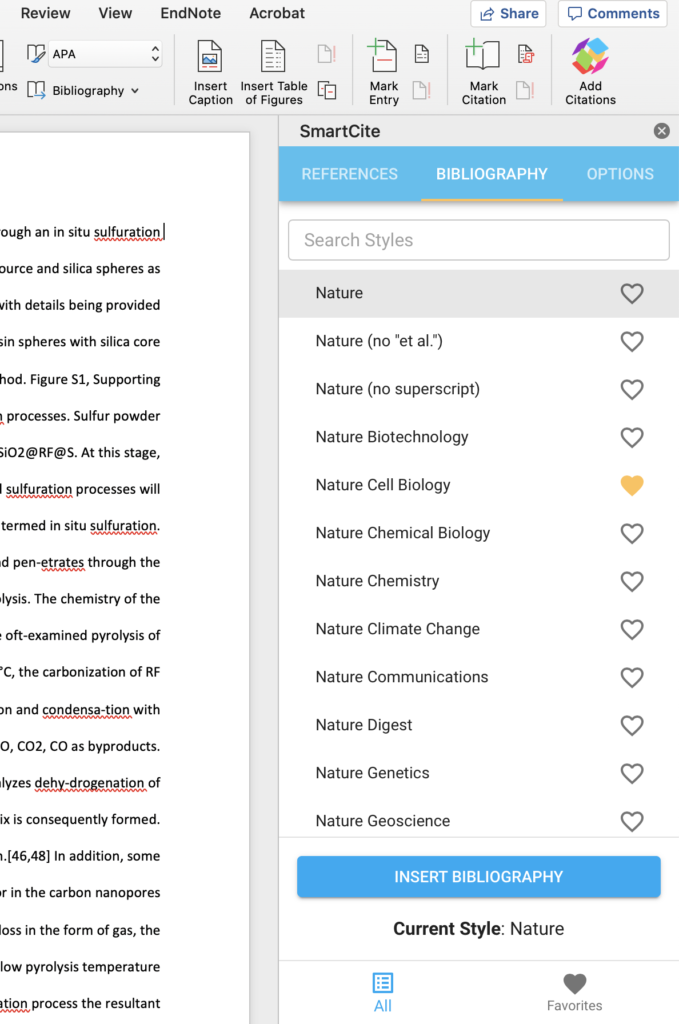Unfavorite the Nature Cell Biology style
The height and width of the screenshot is (1024, 679).
pos(631,485)
